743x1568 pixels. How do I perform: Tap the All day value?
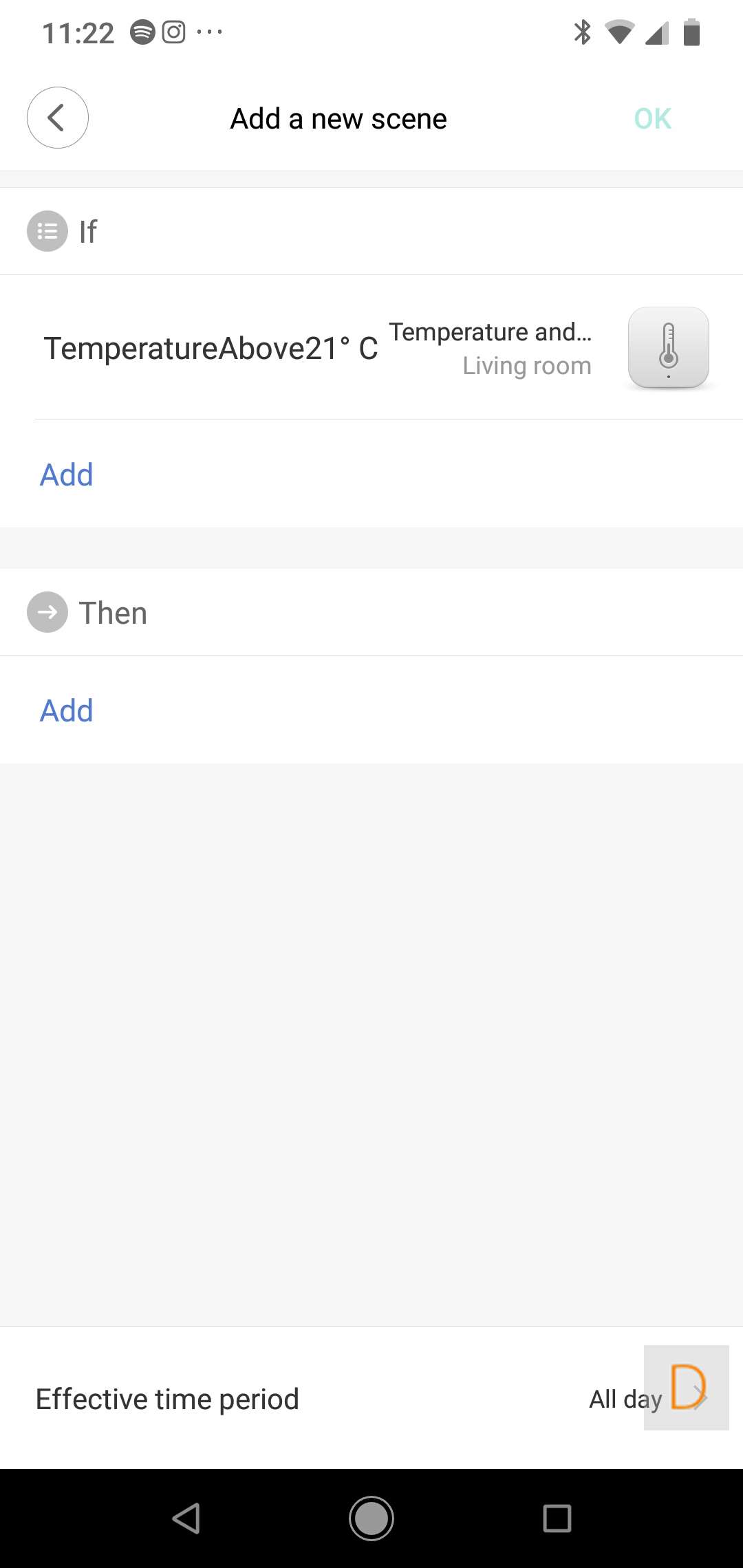click(625, 1399)
